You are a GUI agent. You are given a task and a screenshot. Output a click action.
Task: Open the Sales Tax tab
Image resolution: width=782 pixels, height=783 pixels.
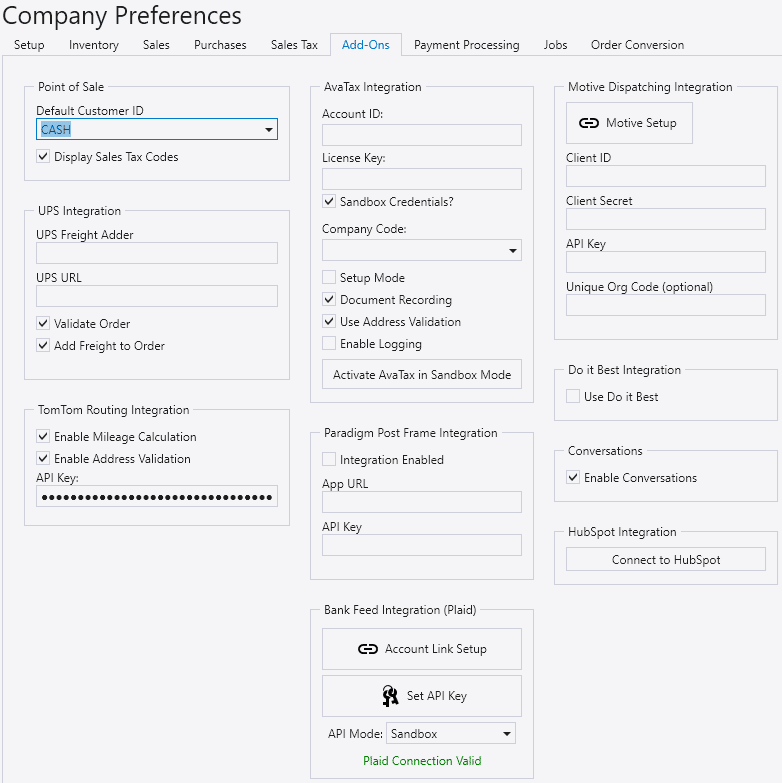[x=294, y=45]
